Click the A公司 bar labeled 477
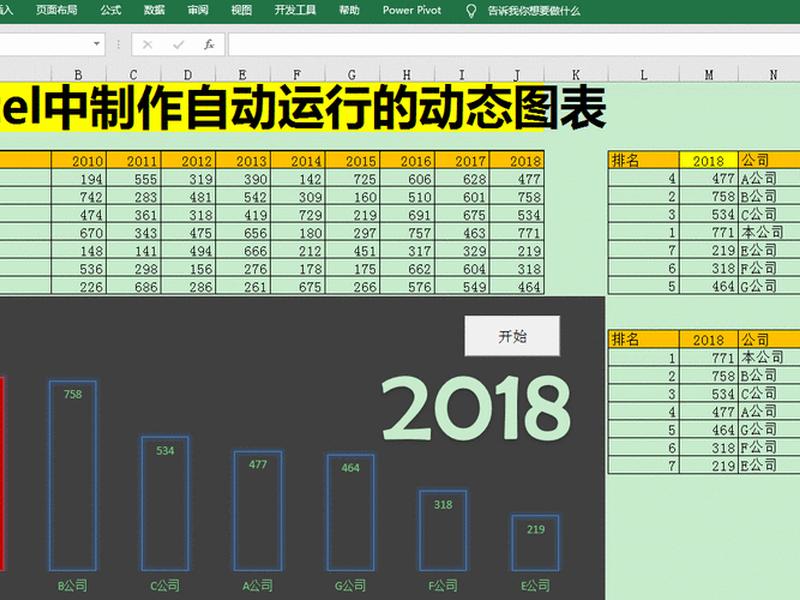The height and width of the screenshot is (600, 800). point(258,511)
